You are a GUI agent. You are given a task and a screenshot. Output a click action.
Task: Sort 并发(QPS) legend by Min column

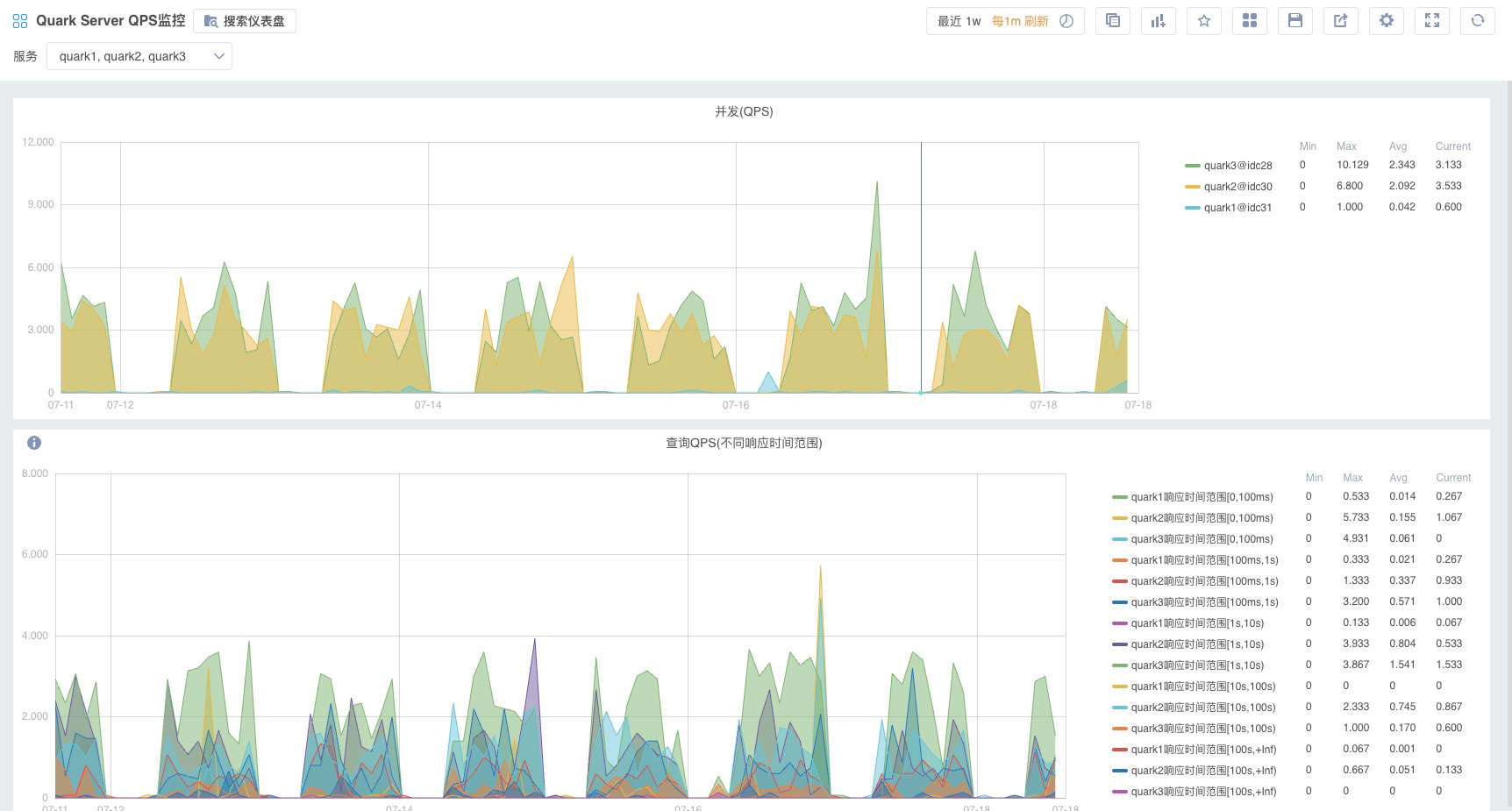point(1308,146)
